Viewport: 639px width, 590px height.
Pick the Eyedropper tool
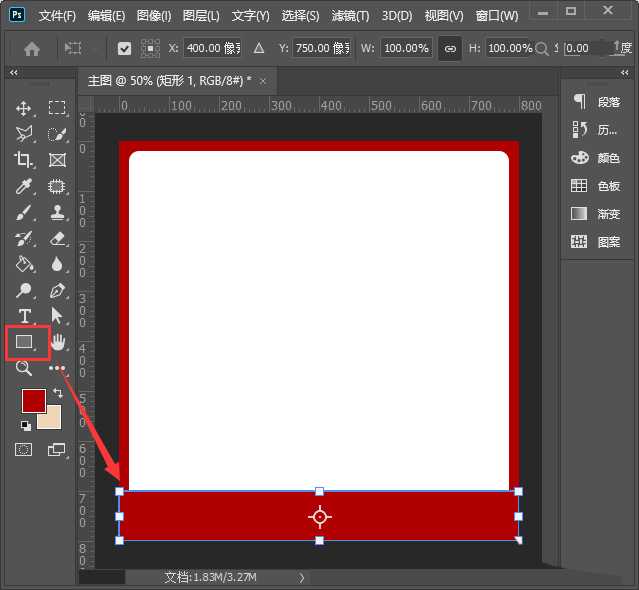click(25, 186)
